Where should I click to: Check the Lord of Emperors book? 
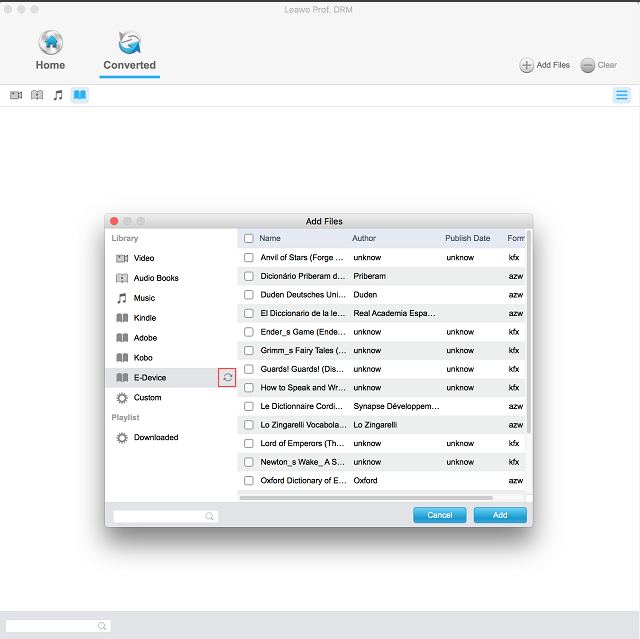(x=249, y=443)
